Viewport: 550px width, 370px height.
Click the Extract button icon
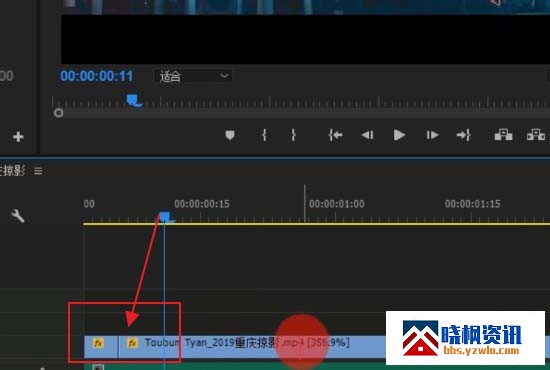tap(536, 135)
